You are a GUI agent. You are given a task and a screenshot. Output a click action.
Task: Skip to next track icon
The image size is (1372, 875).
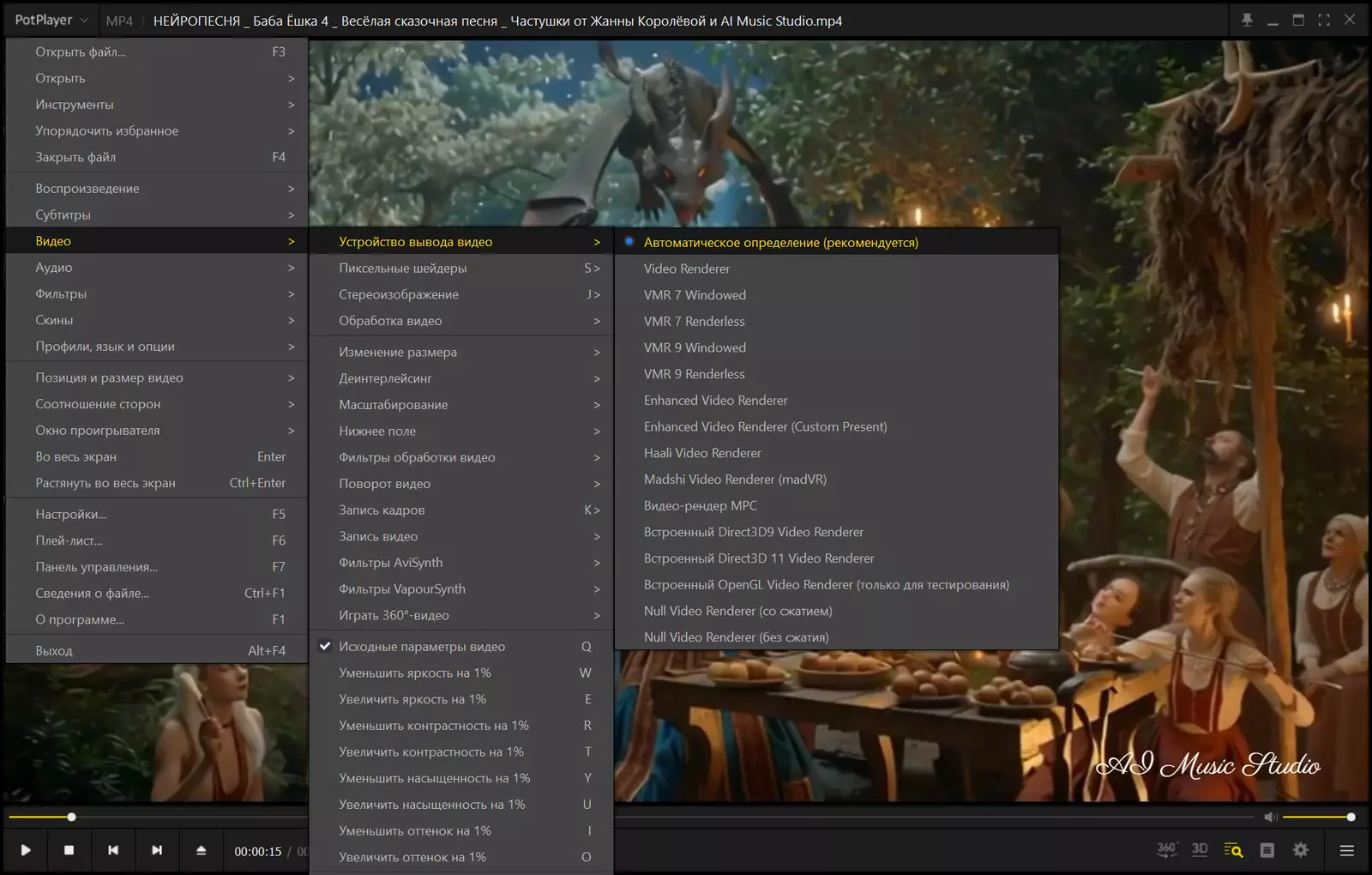[157, 850]
